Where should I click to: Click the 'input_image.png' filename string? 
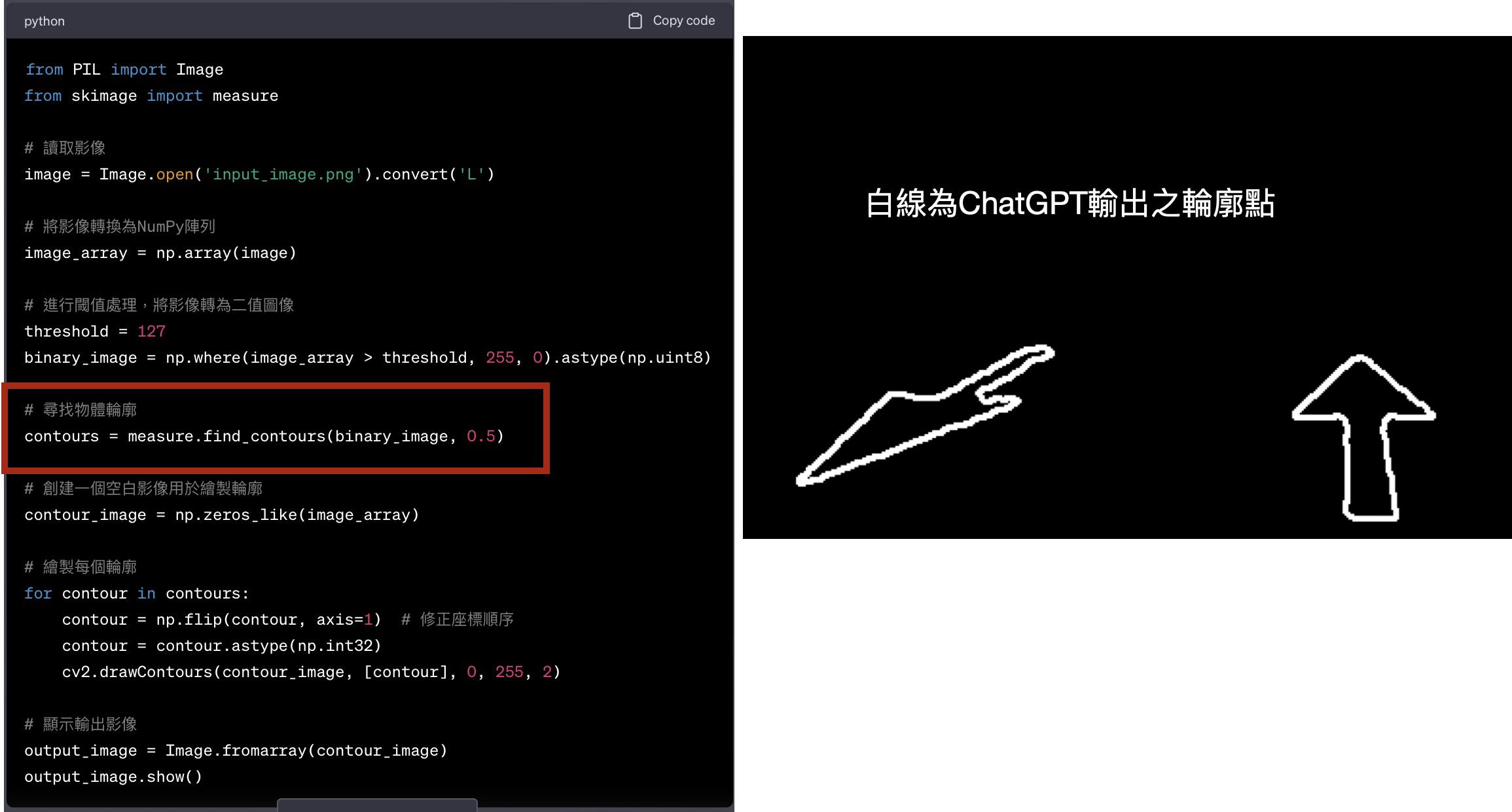point(283,174)
